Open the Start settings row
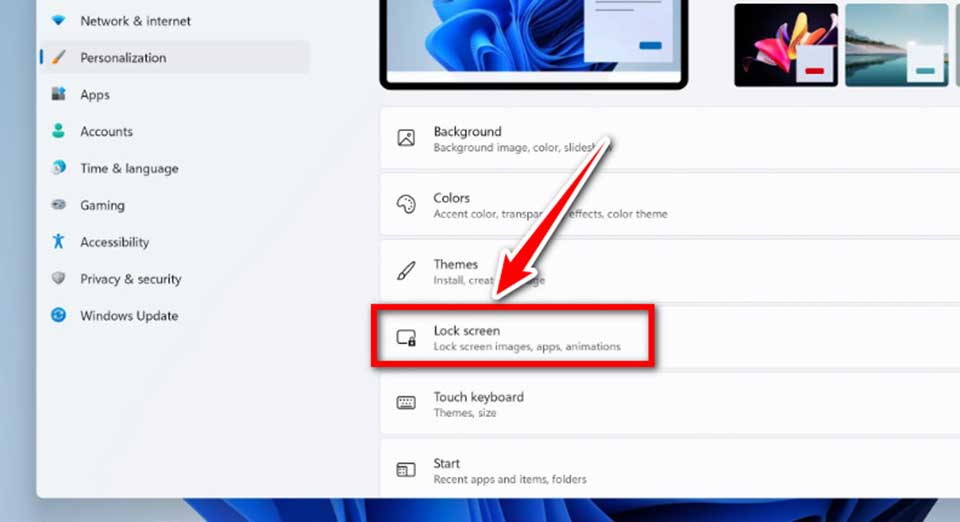960x522 pixels. [x=670, y=470]
